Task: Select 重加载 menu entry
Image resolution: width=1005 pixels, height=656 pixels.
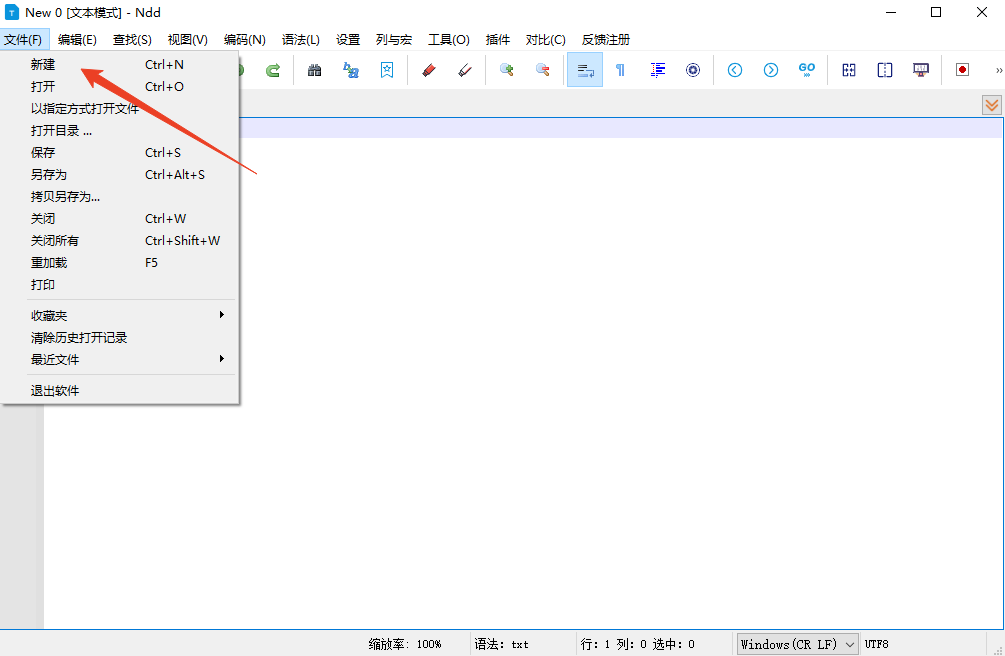Action: [x=120, y=263]
